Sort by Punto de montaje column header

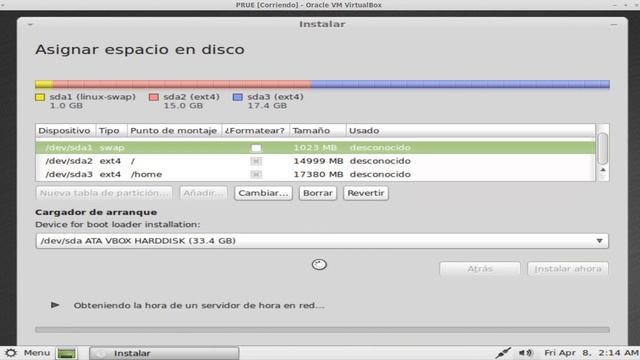[174, 131]
